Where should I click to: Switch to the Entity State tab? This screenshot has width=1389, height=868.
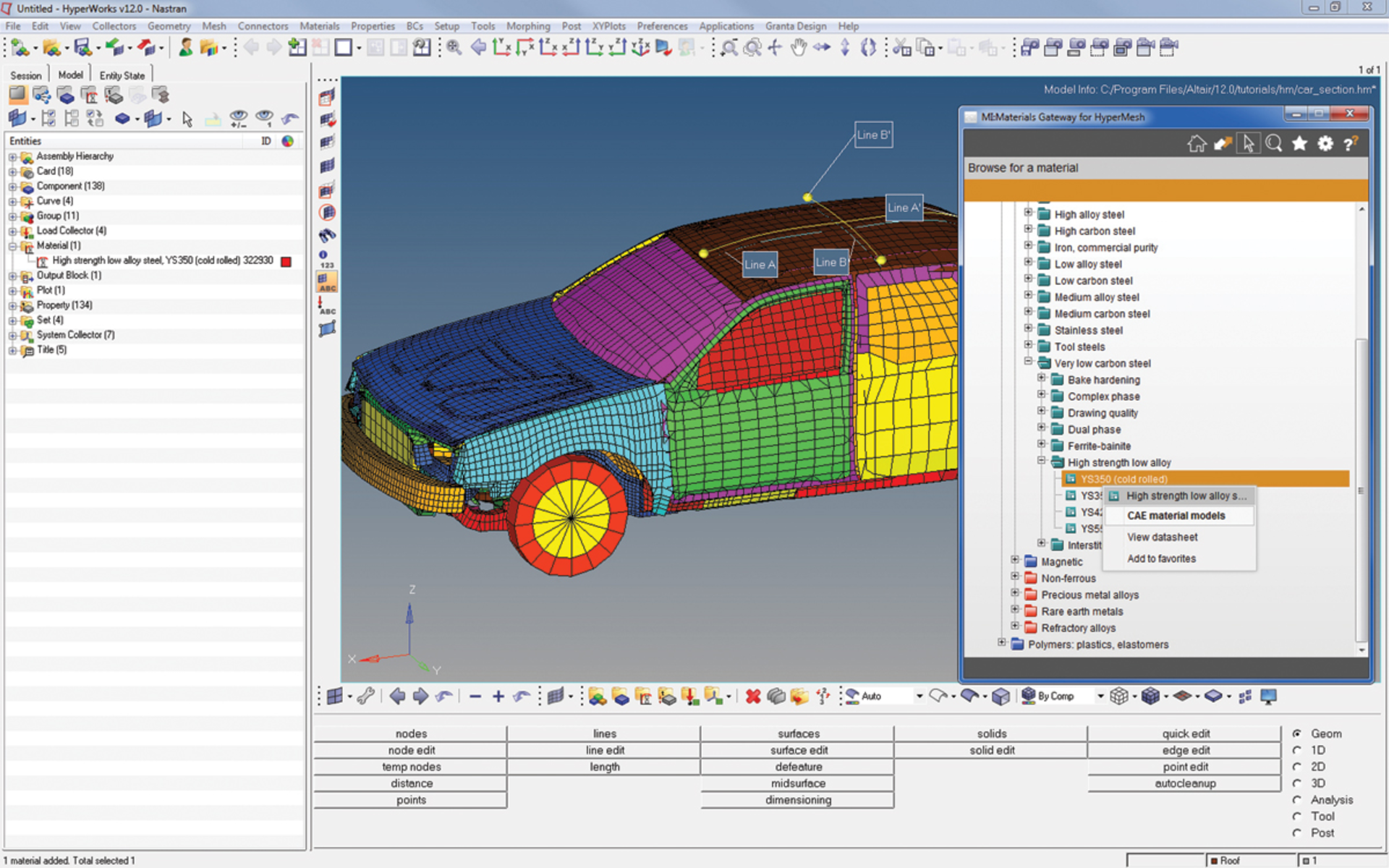122,75
